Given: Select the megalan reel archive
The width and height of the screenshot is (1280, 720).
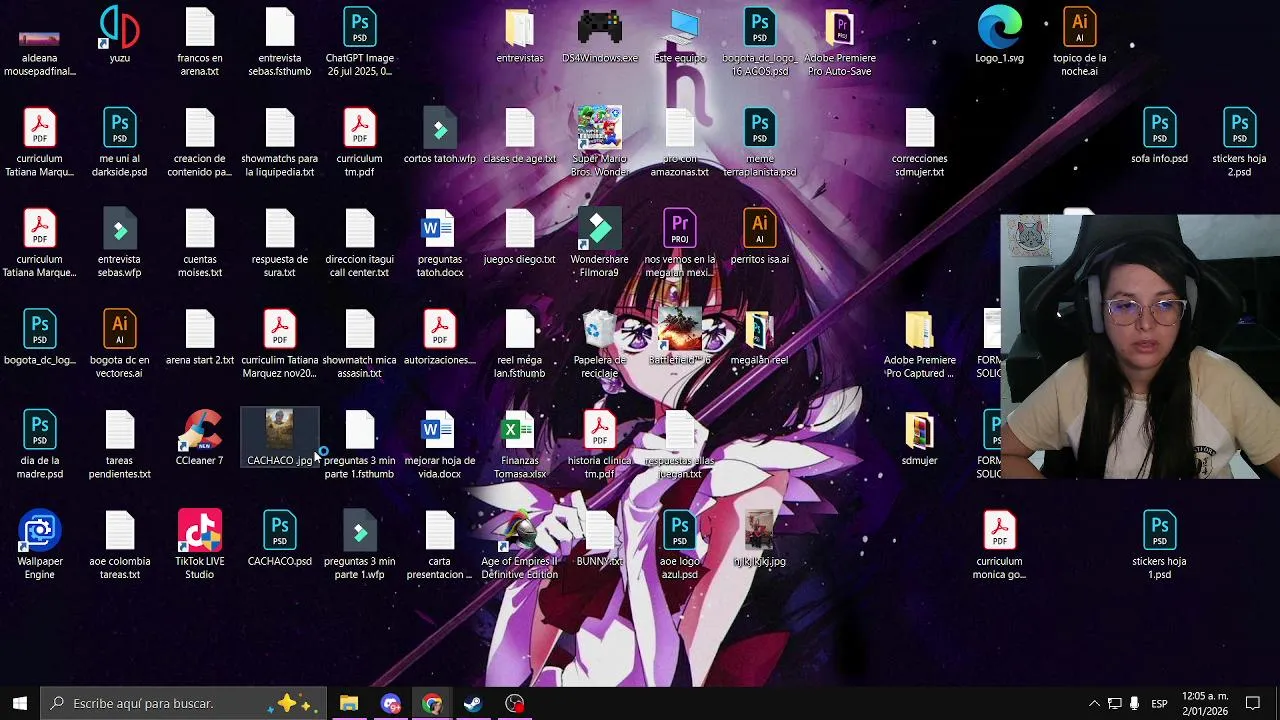Looking at the screenshot, I should pyautogui.click(x=759, y=337).
